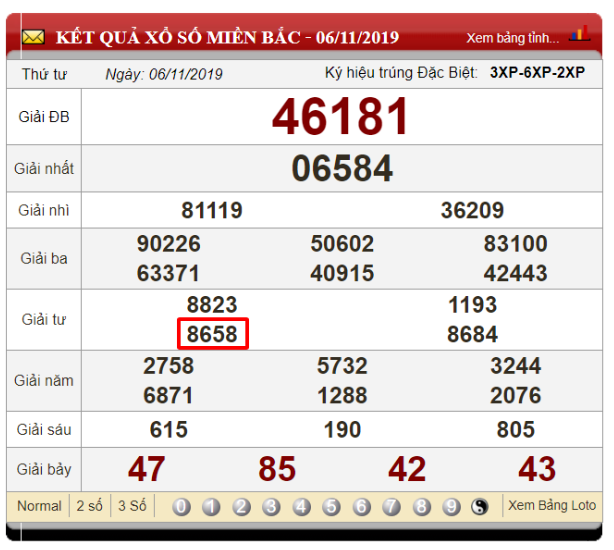Select digit filter circle 3
614x550 pixels.
point(271,507)
